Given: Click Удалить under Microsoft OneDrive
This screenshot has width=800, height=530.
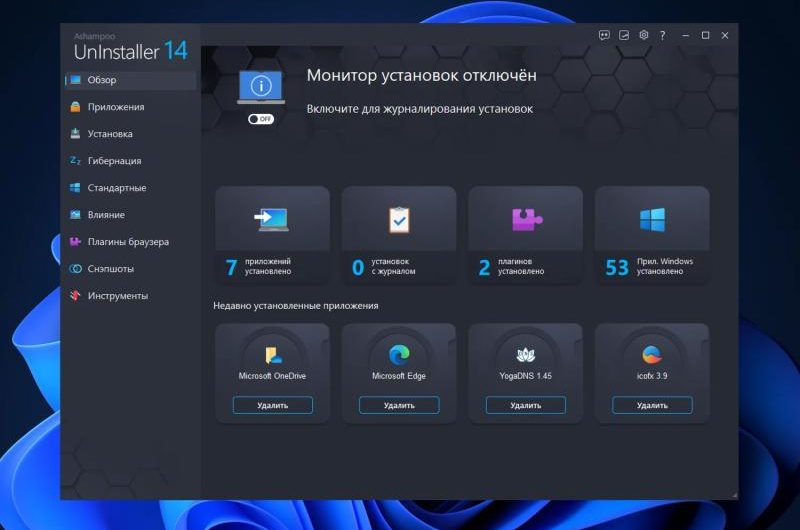Looking at the screenshot, I should pyautogui.click(x=272, y=405).
